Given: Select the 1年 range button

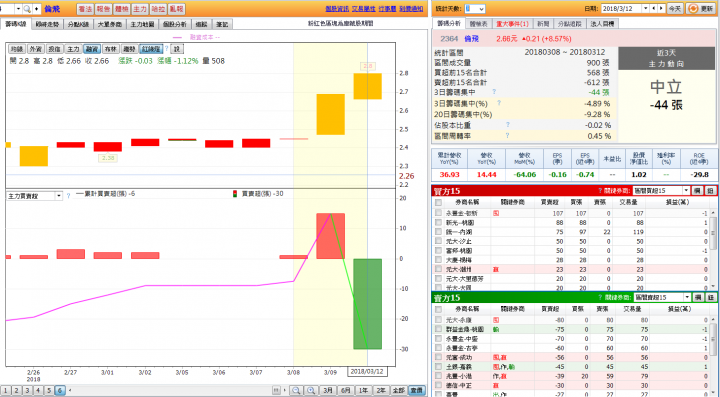Looking at the screenshot, I should 363,391.
